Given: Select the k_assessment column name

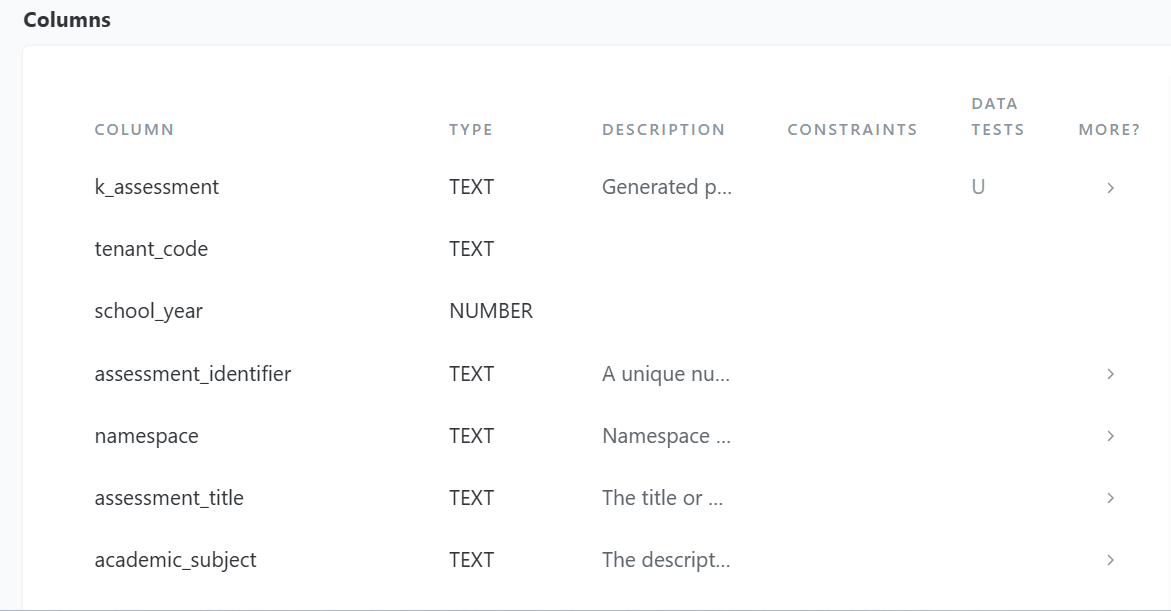Looking at the screenshot, I should click(157, 187).
